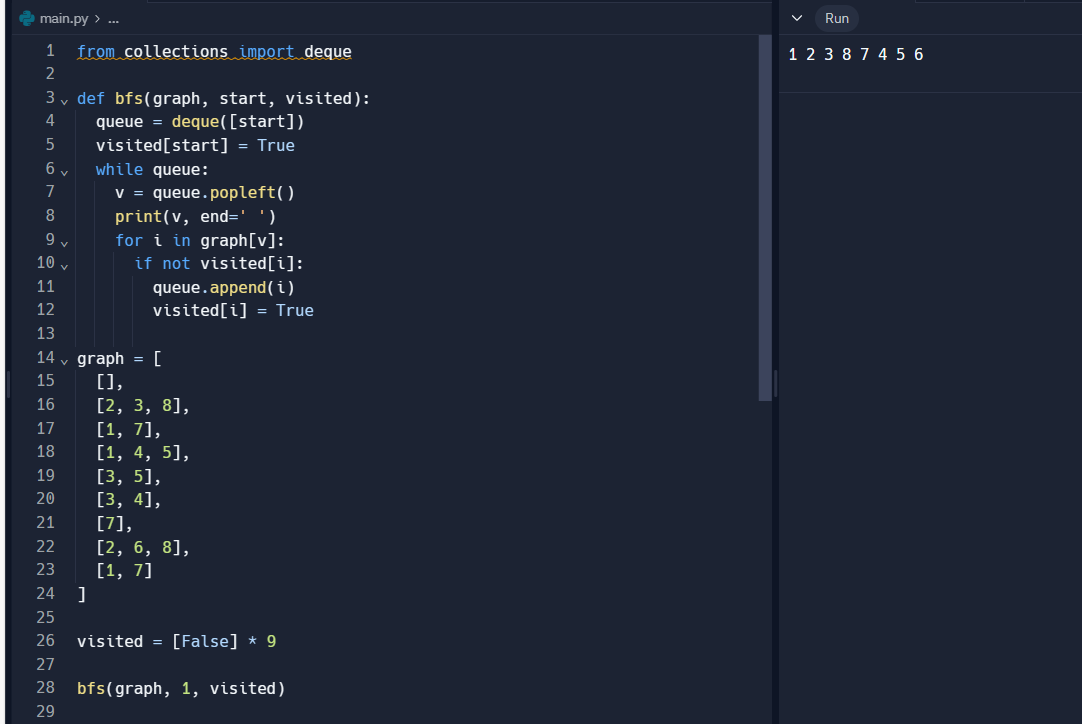This screenshot has width=1082, height=724.
Task: Open the main.py breadcrumb
Action: [x=63, y=19]
